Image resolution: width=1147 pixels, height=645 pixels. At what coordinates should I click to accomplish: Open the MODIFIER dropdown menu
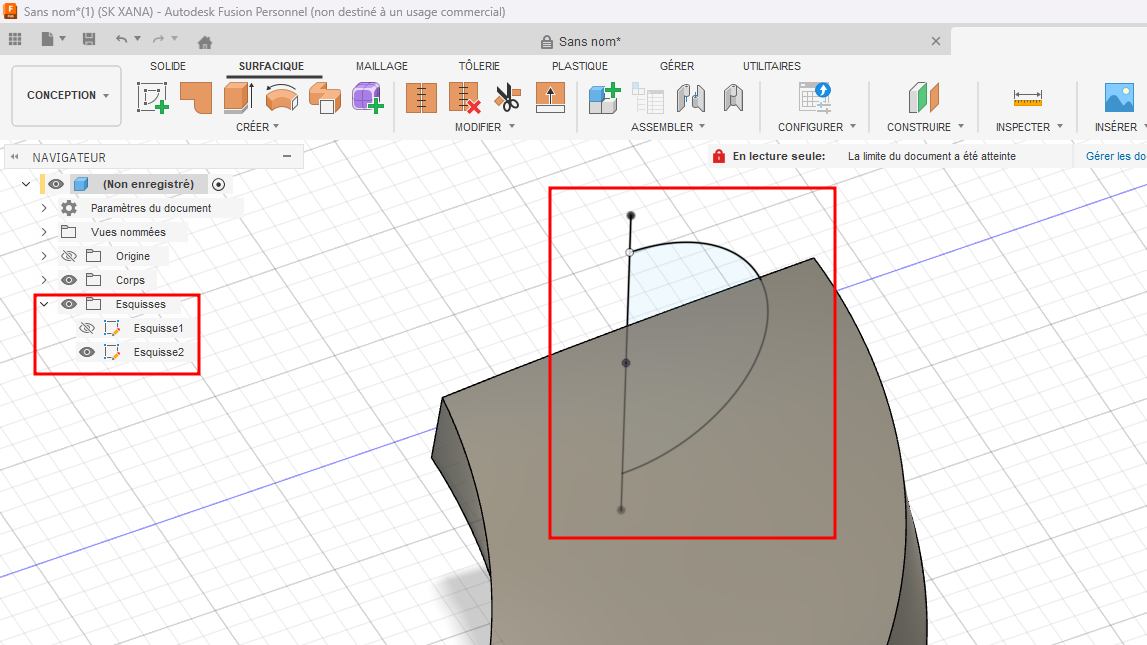pyautogui.click(x=485, y=127)
